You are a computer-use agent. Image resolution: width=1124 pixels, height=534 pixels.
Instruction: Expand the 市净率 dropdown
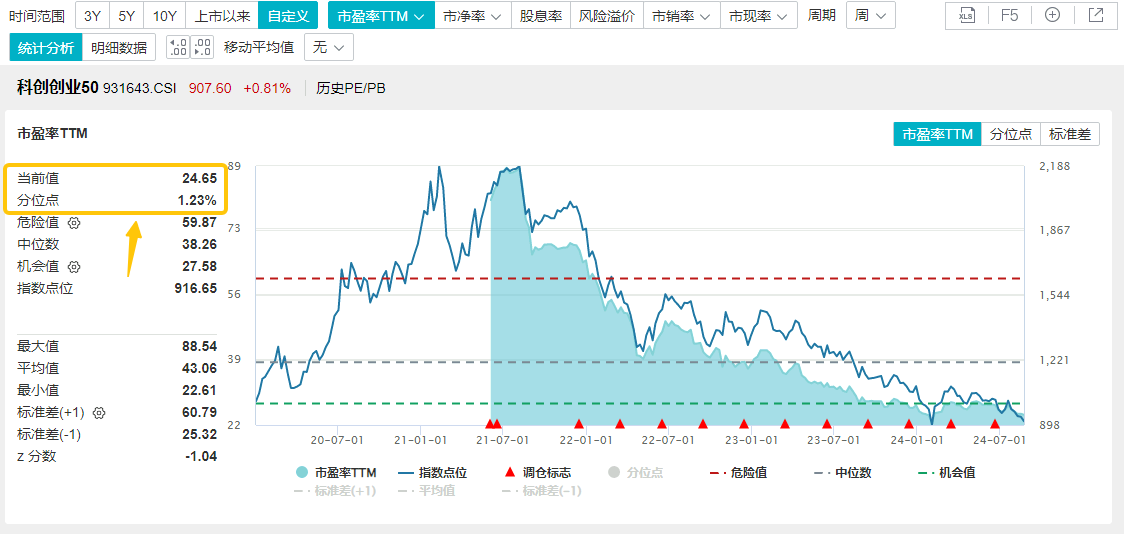472,15
